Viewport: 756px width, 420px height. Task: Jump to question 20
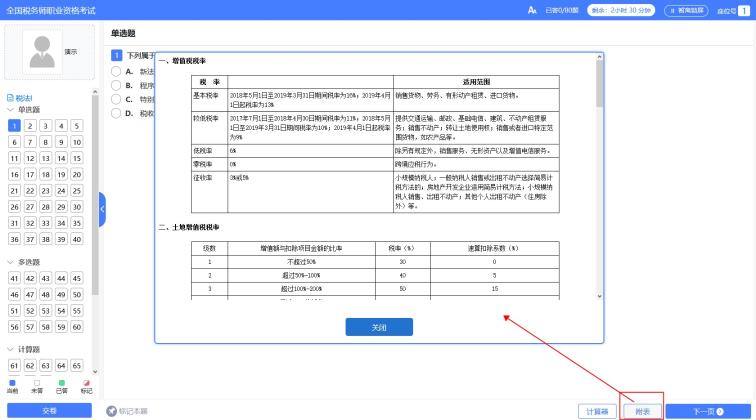[x=77, y=175]
